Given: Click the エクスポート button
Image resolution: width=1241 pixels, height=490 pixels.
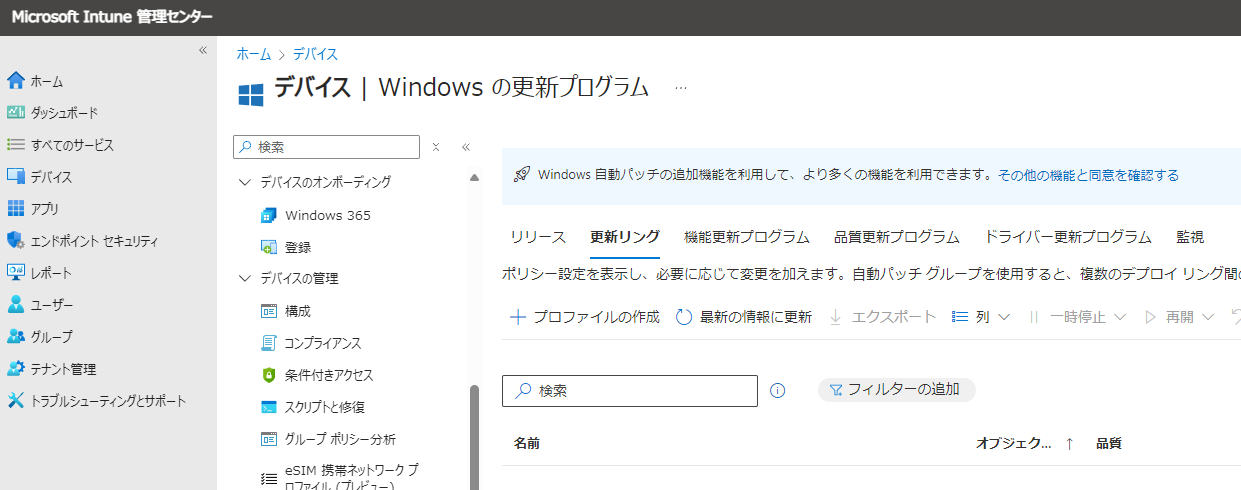Looking at the screenshot, I should 883,317.
